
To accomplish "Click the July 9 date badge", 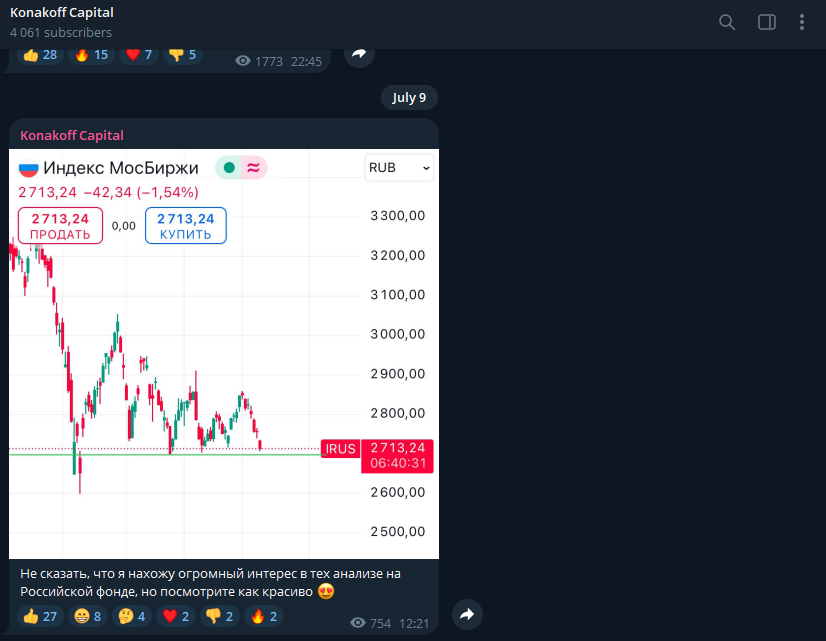I will coord(409,97).
